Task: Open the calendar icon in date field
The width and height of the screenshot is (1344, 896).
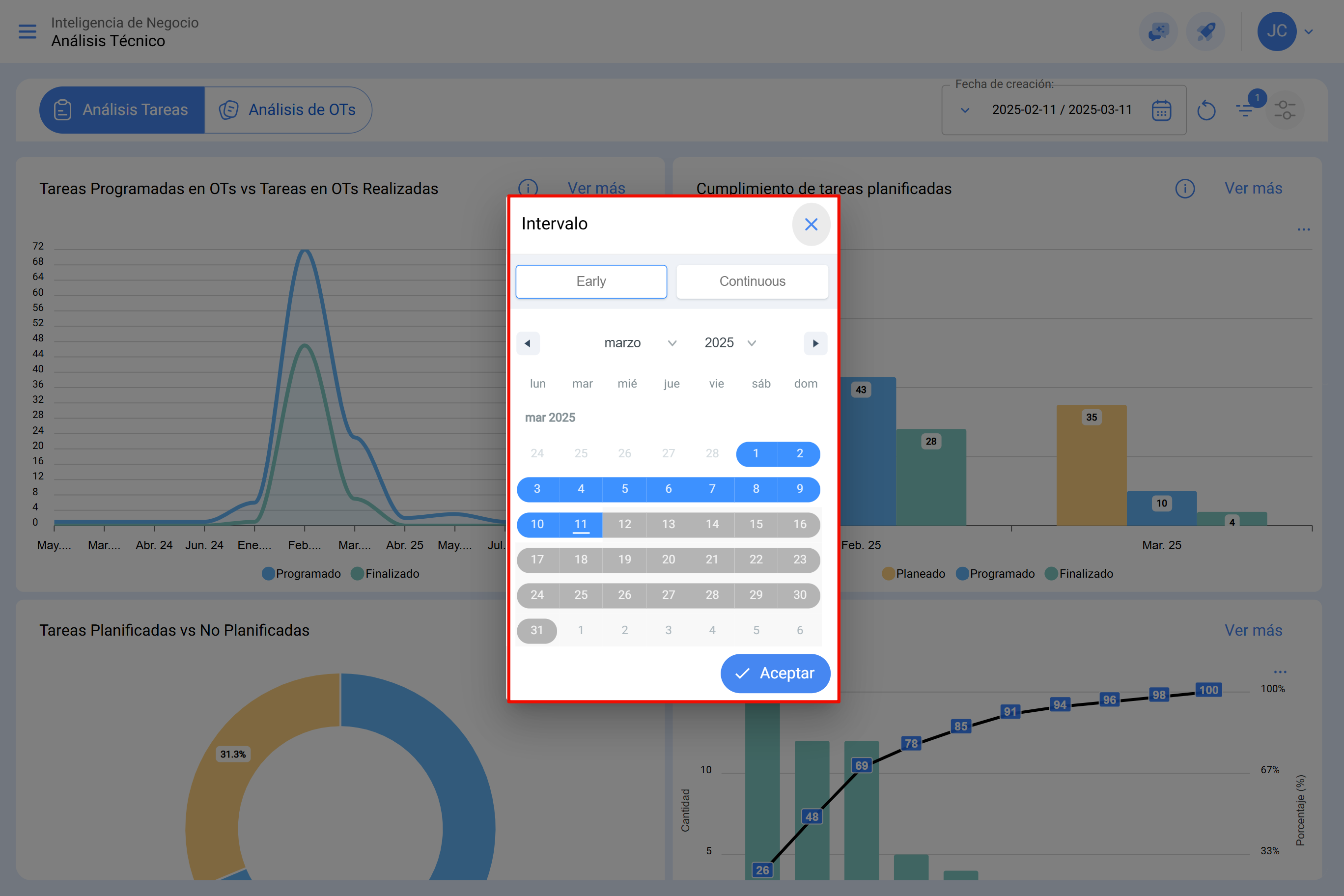Action: click(1161, 111)
